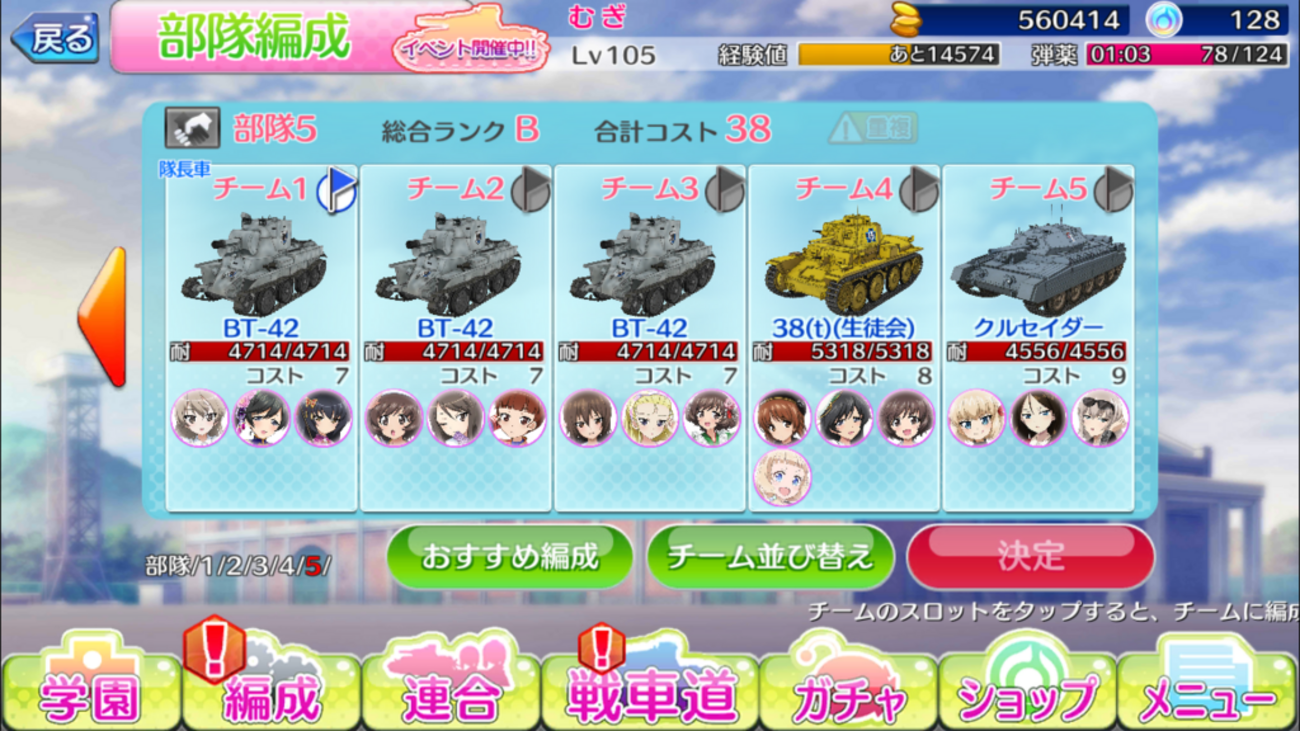The image size is (1300, 731).
Task: Tap the first crew portrait in チーム1
Action: click(200, 418)
